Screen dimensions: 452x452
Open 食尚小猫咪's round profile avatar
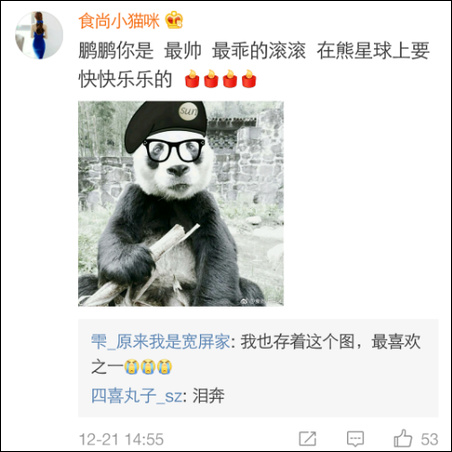(x=39, y=35)
